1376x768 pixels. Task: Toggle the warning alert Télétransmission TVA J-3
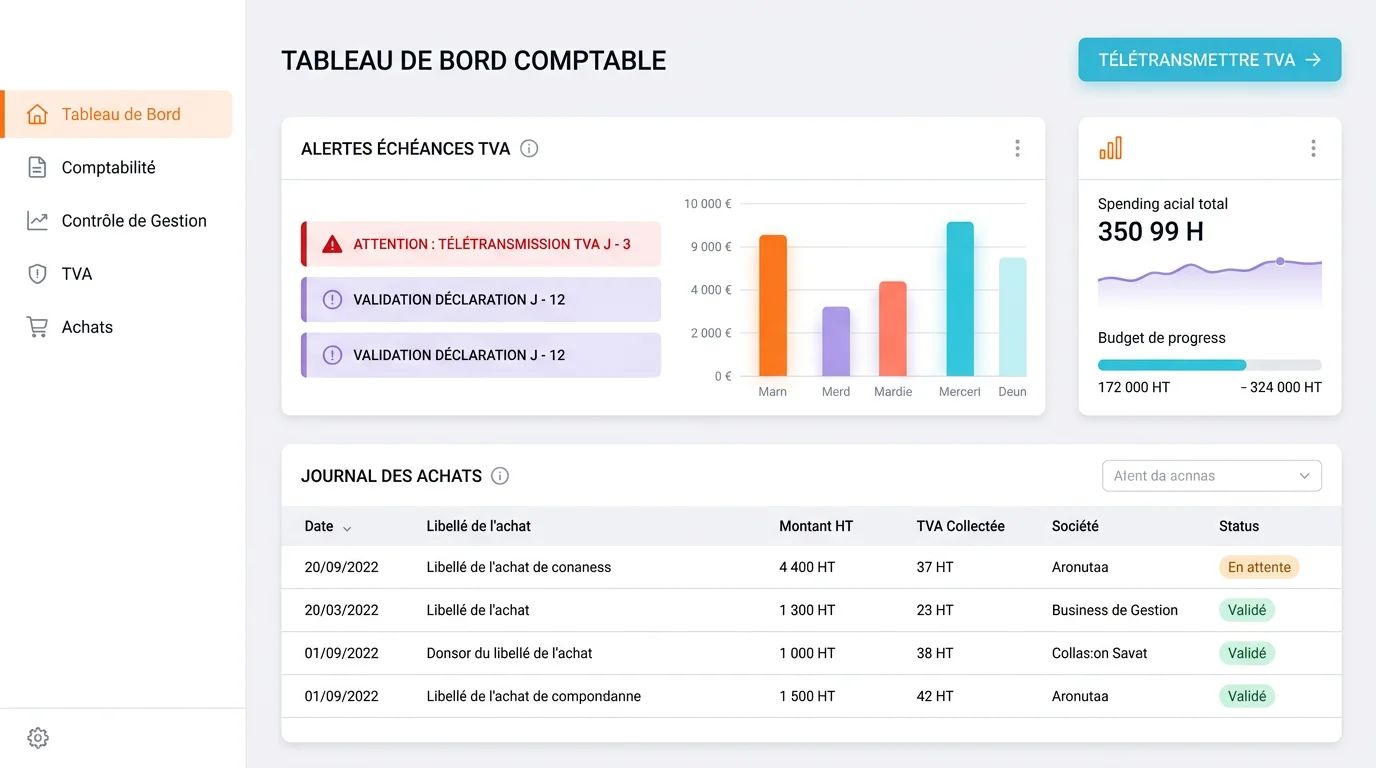point(480,243)
